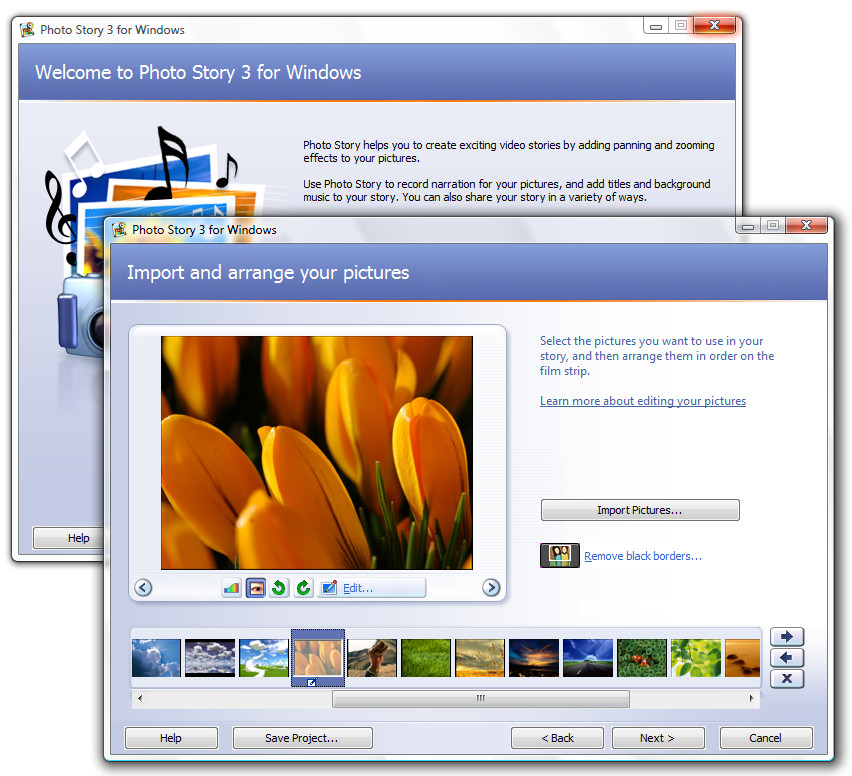
Task: Select the blue sky clouds thumbnail
Action: coord(156,658)
